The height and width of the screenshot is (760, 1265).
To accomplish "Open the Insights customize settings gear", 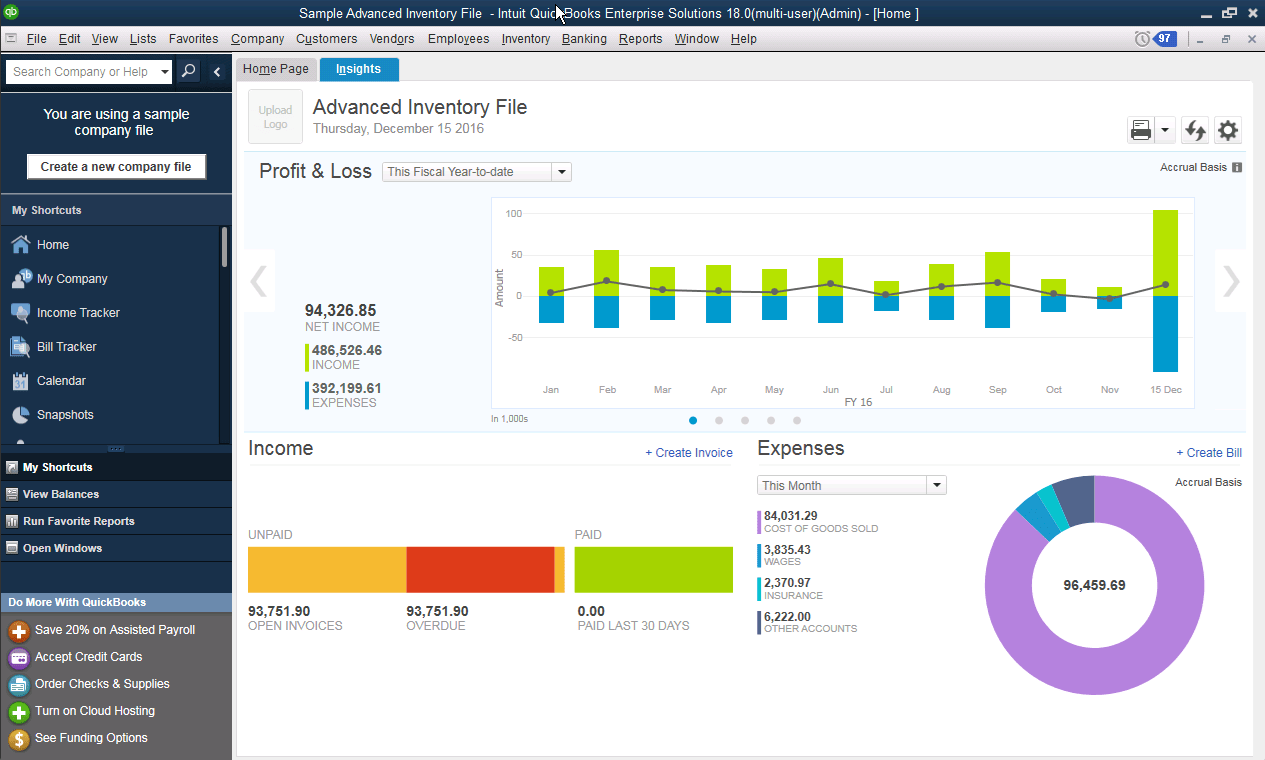I will [1228, 130].
